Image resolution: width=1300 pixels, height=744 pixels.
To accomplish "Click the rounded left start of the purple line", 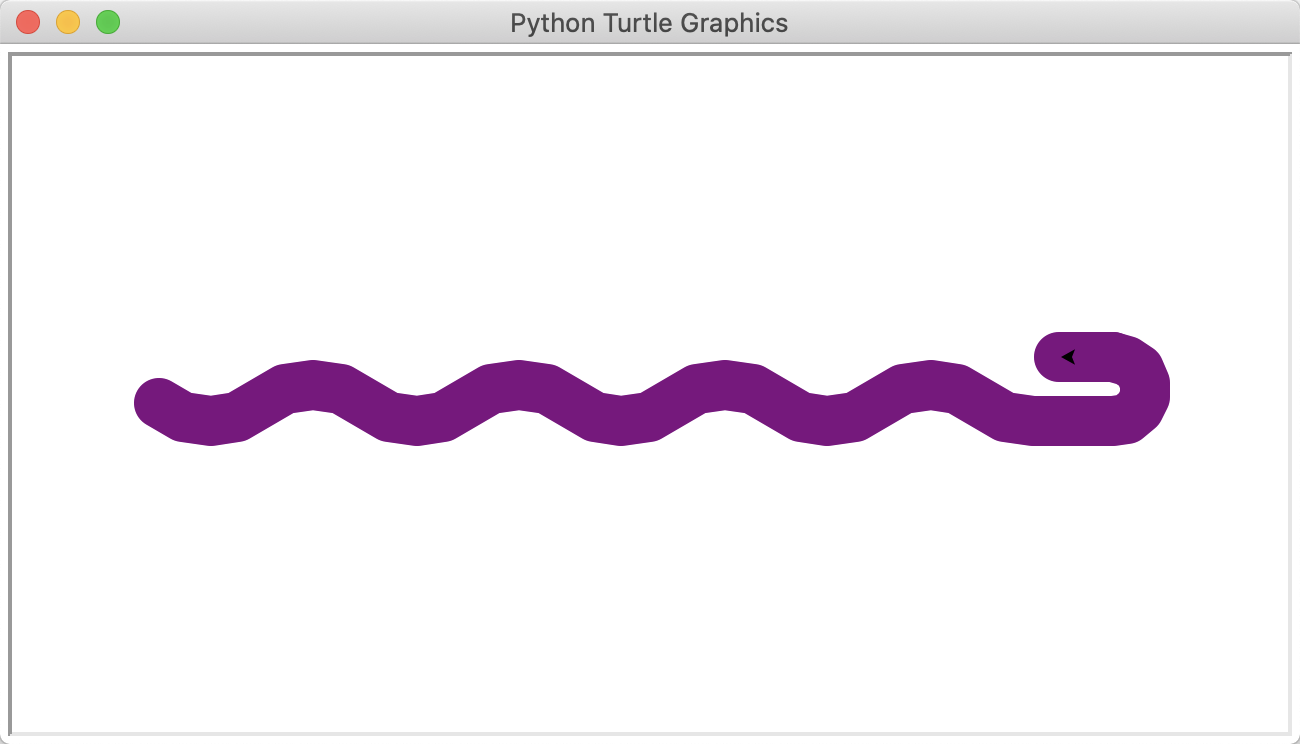I will (x=160, y=403).
